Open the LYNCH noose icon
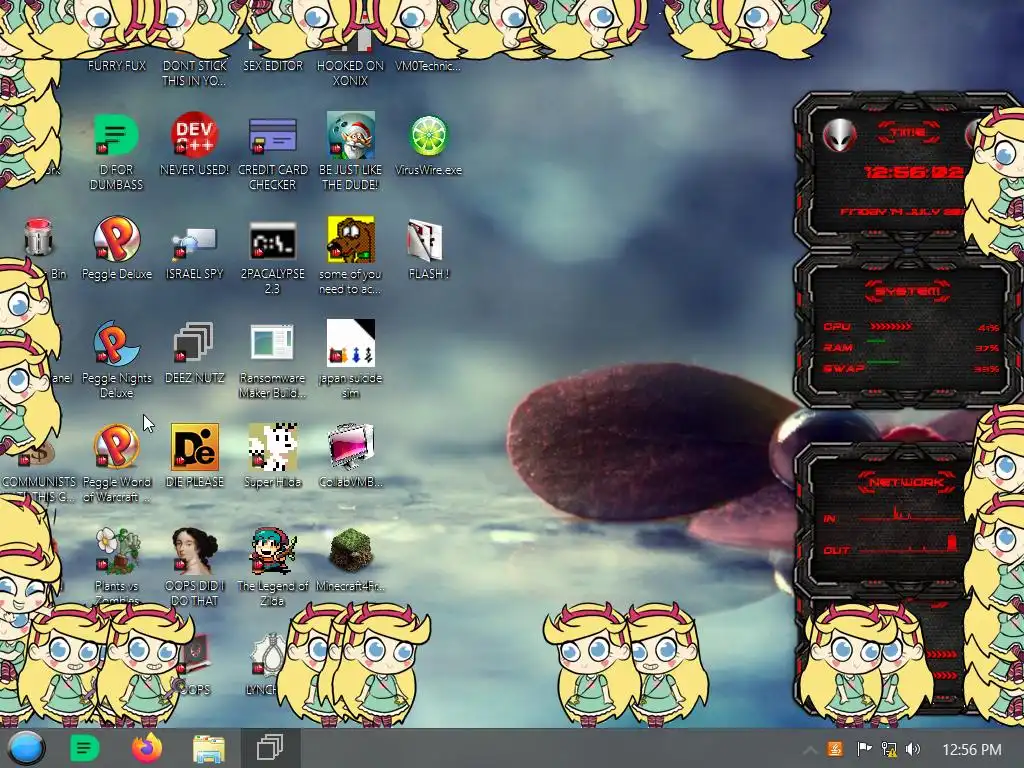Image resolution: width=1024 pixels, height=768 pixels. 266,655
